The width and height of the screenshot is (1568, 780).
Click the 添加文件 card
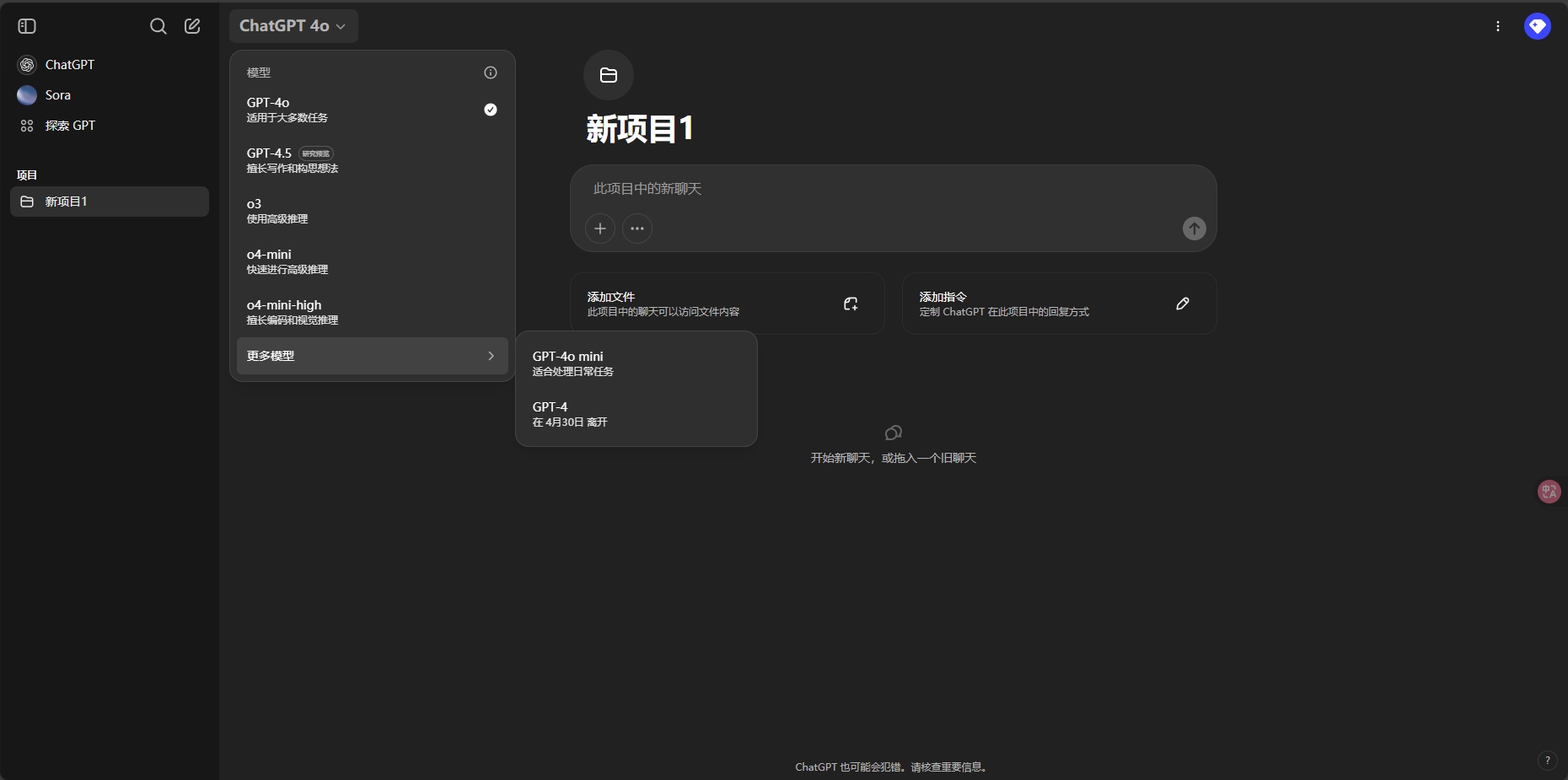tap(727, 304)
